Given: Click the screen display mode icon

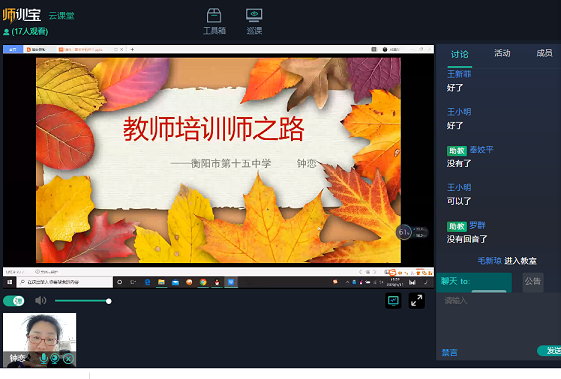Looking at the screenshot, I should (x=393, y=301).
